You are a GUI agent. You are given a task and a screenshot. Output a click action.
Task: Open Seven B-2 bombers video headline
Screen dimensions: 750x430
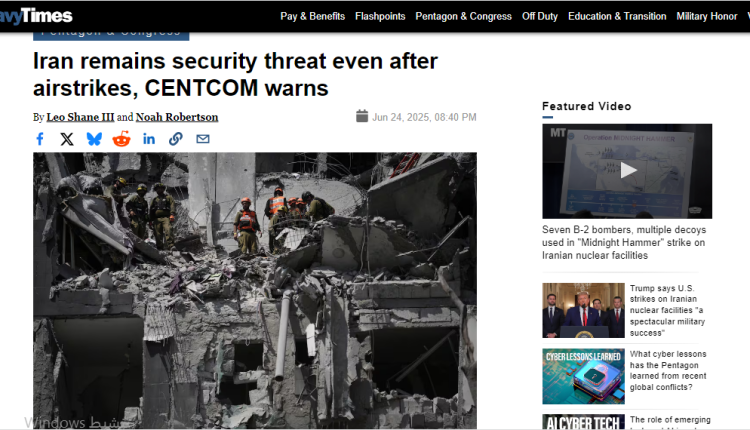coord(624,243)
